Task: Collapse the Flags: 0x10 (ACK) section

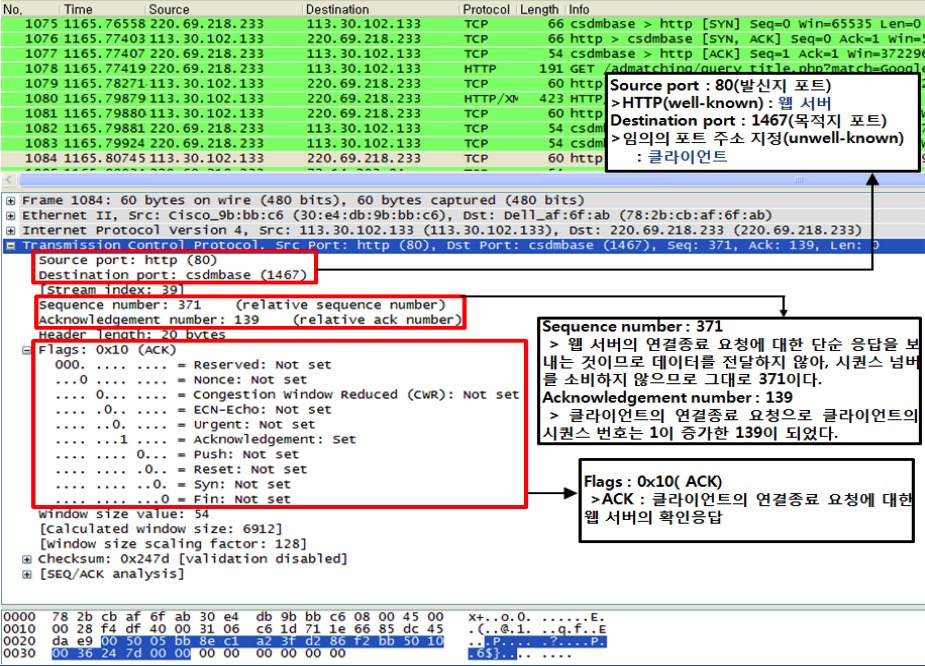Action: click(x=27, y=350)
